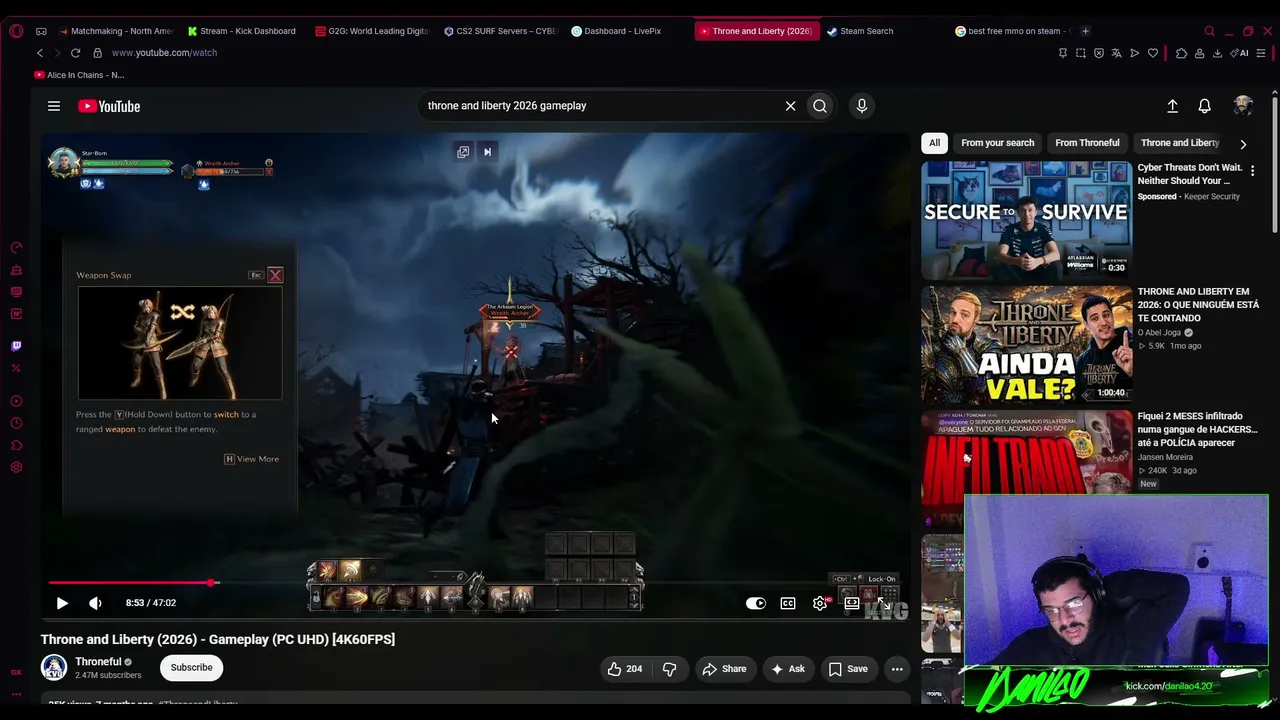This screenshot has width=1280, height=720.
Task: Click the Share button
Action: click(x=724, y=669)
